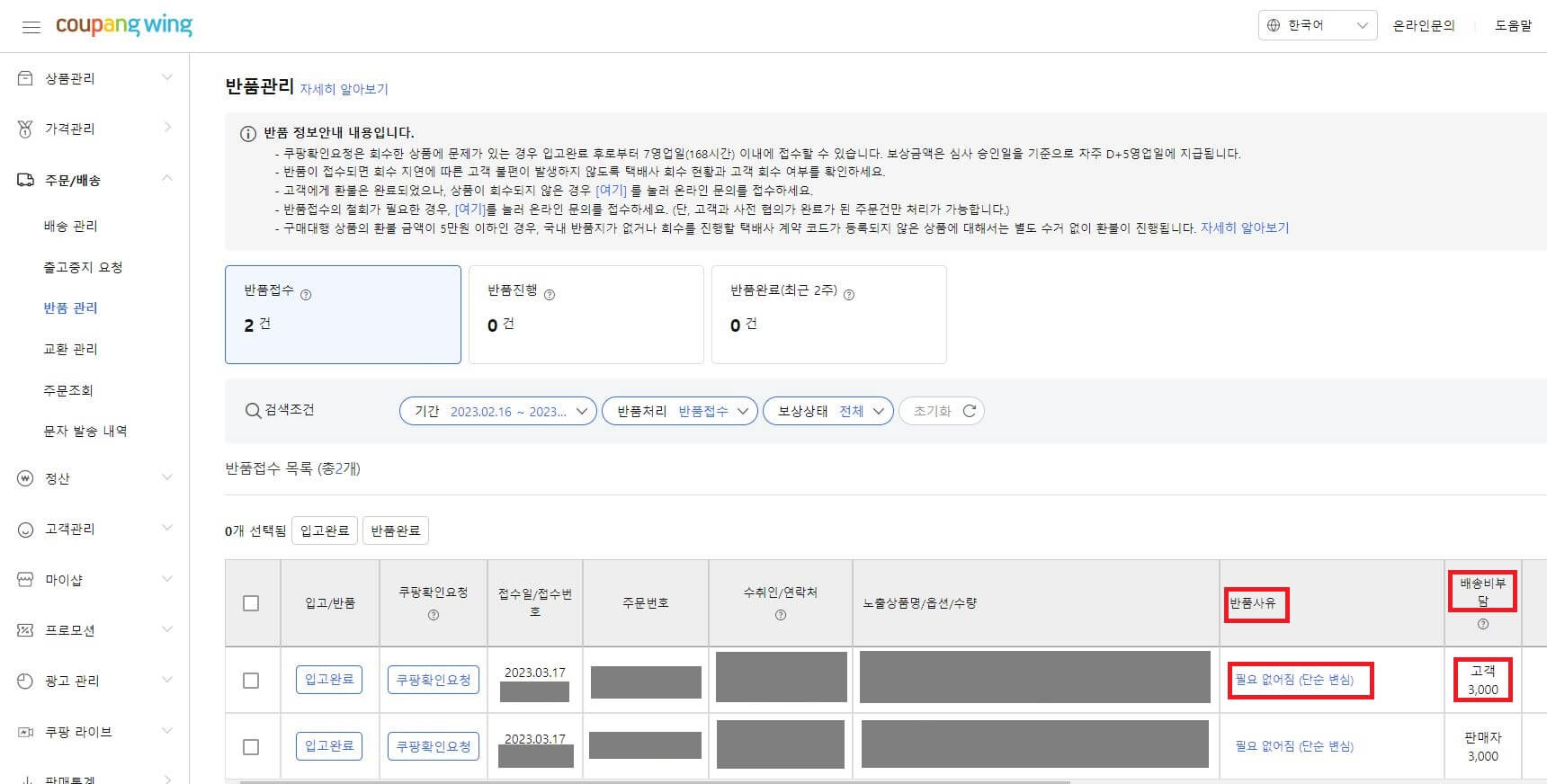Open the hamburger menu icon
Screen dimensions: 1547x784
coord(31,27)
